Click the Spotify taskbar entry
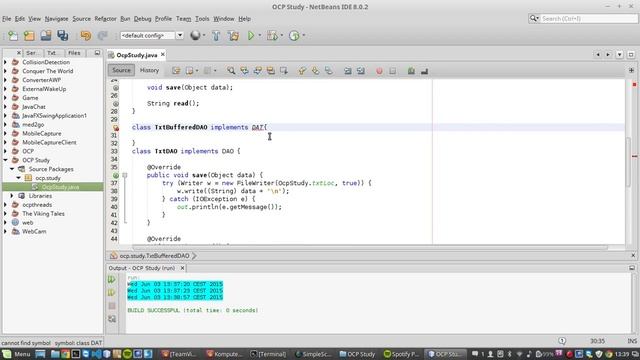This screenshot has width=640, height=360. [402, 354]
